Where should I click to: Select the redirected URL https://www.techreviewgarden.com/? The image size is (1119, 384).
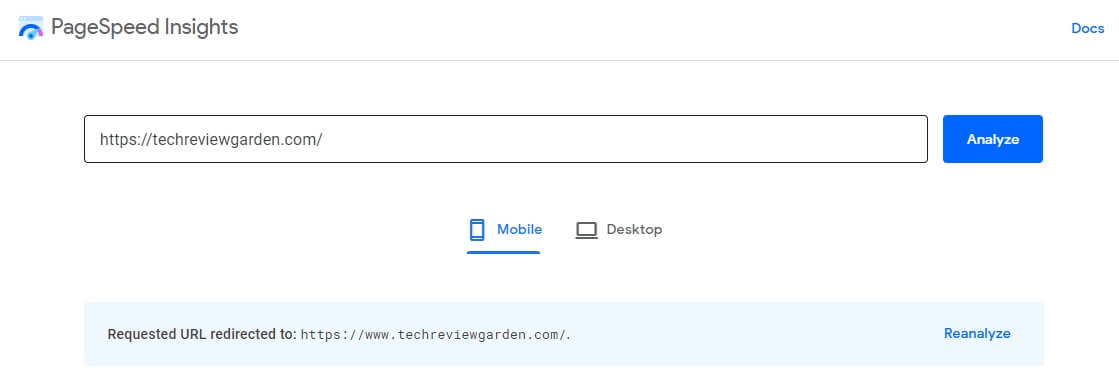[x=434, y=334]
